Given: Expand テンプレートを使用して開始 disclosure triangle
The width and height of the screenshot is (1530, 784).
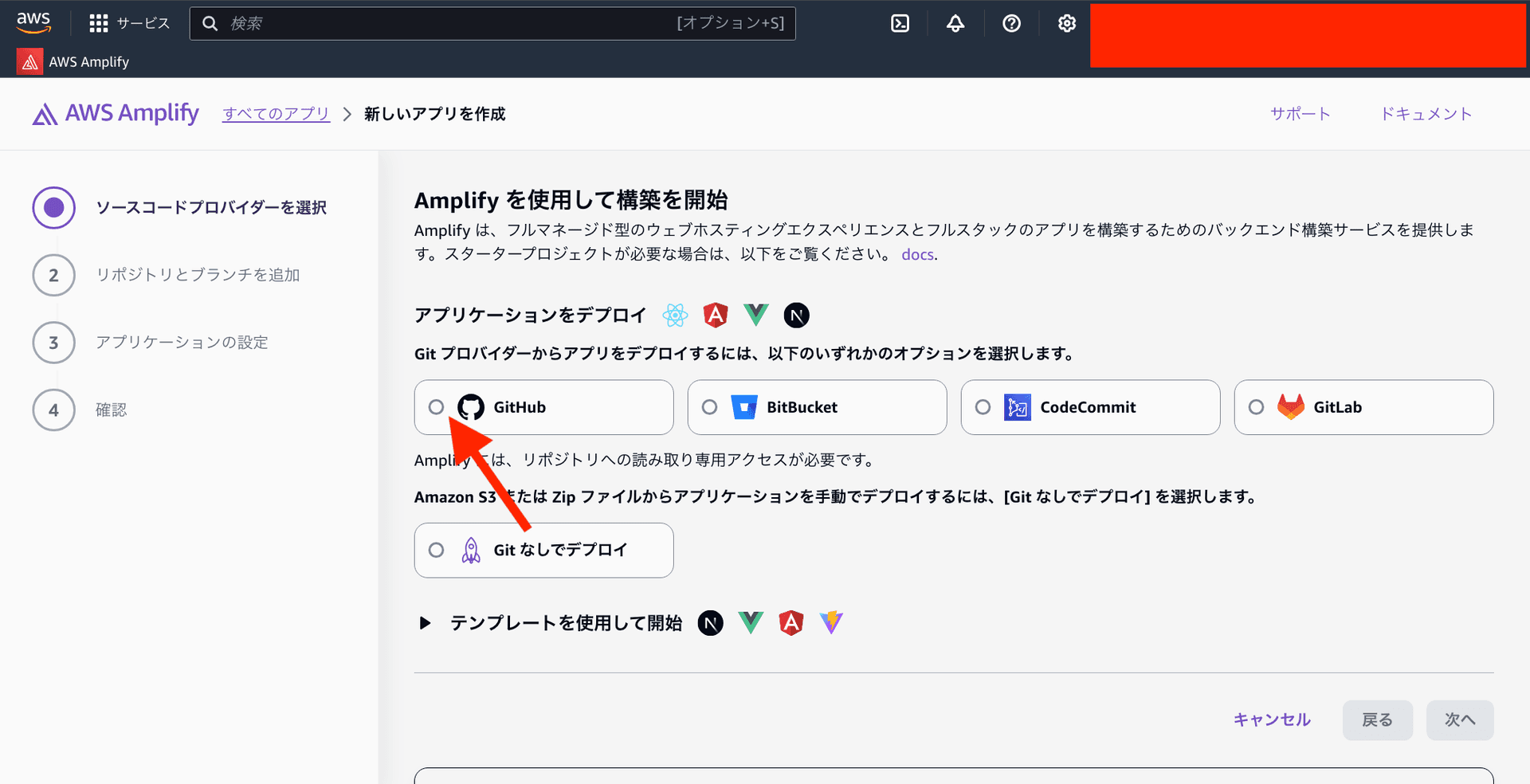Looking at the screenshot, I should pyautogui.click(x=425, y=623).
